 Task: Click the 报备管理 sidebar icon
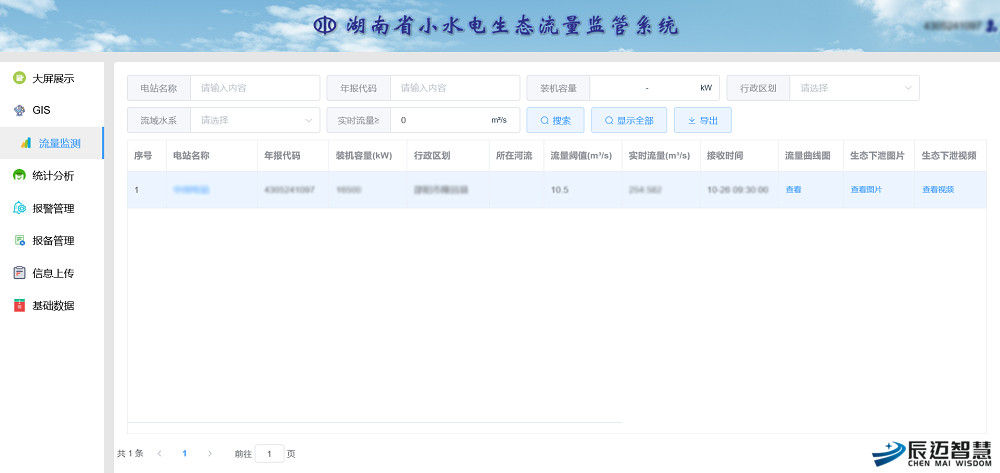click(19, 241)
